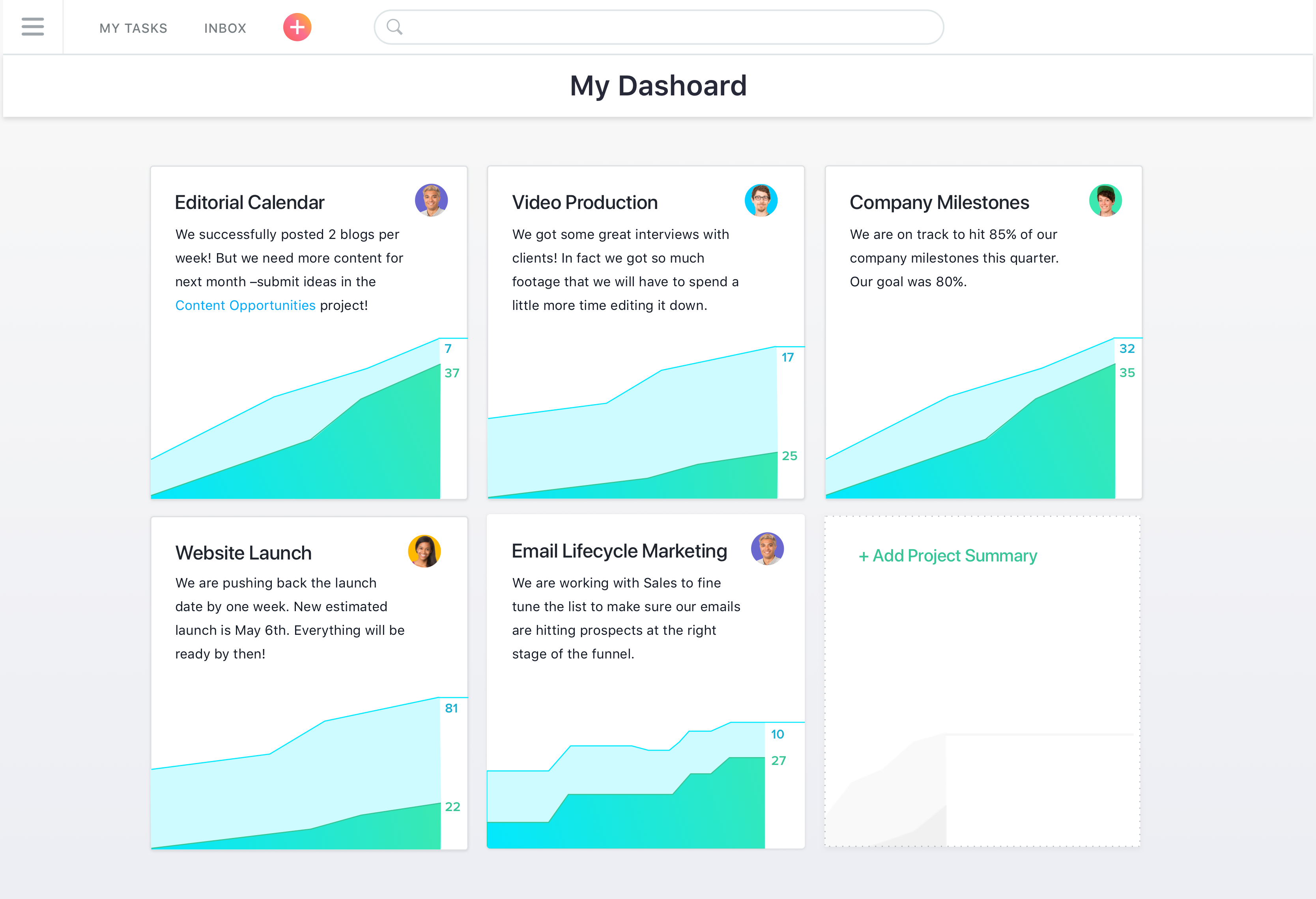Click the Company Milestones avatar icon
This screenshot has height=899, width=1316.
(1105, 200)
